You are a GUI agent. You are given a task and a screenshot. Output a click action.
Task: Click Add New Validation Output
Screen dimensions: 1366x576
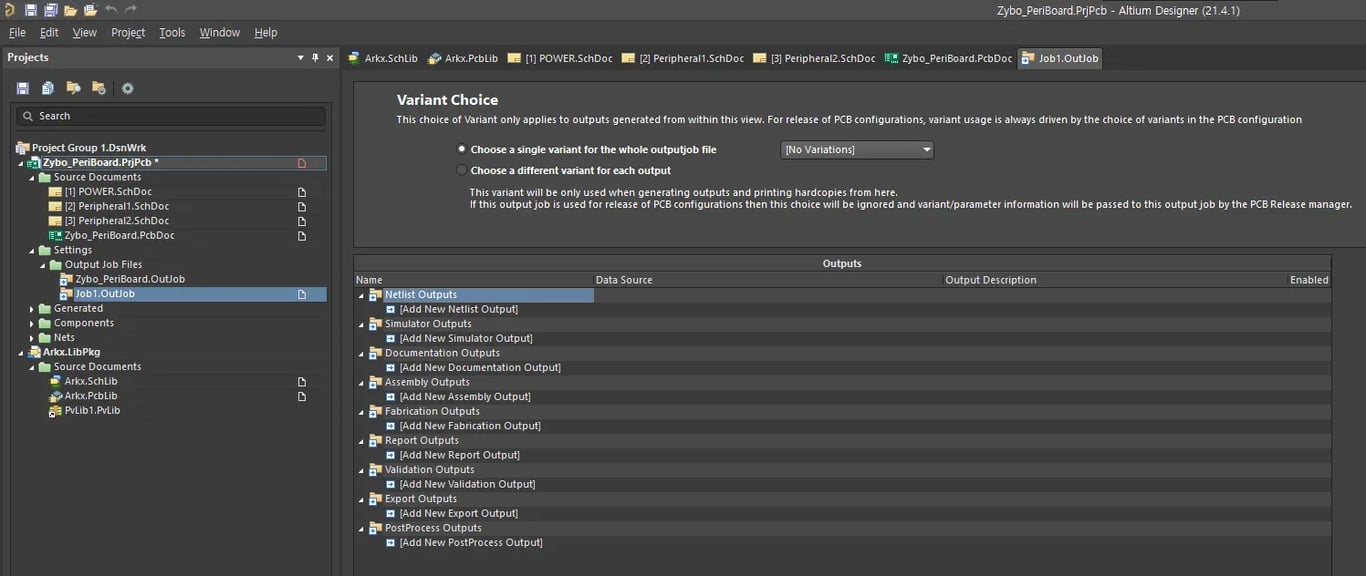(x=467, y=484)
